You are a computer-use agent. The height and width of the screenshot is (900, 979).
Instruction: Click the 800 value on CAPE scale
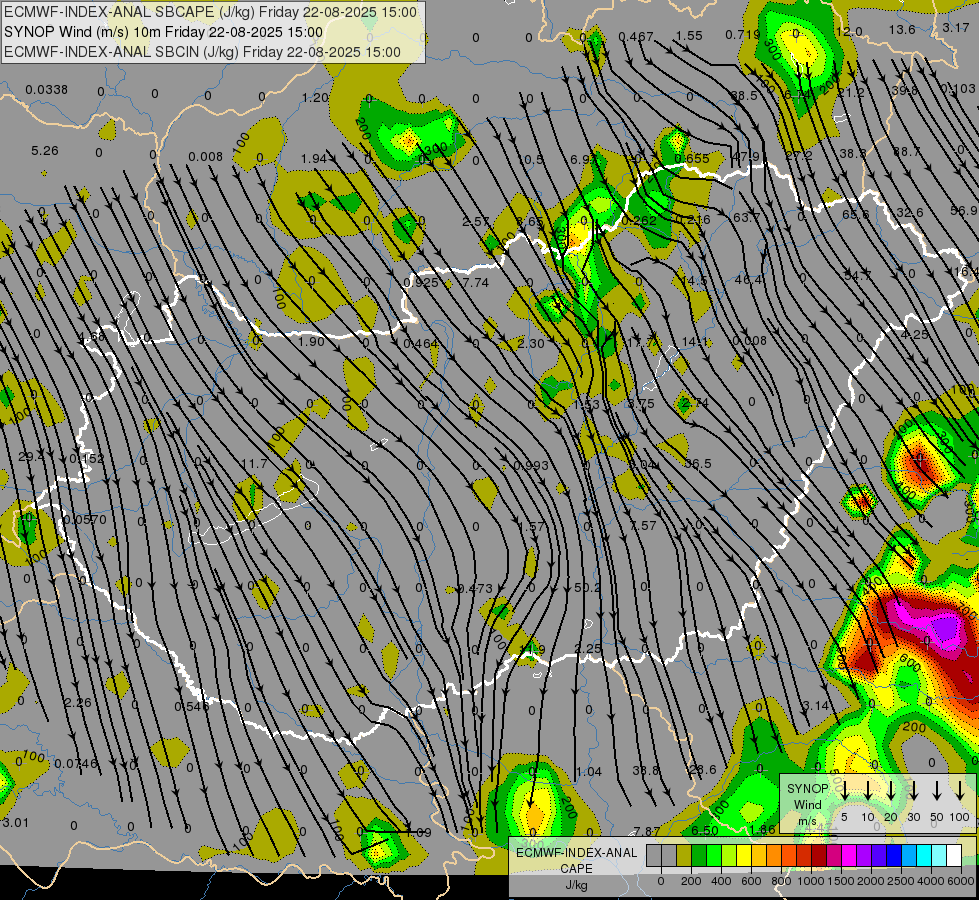click(x=781, y=881)
